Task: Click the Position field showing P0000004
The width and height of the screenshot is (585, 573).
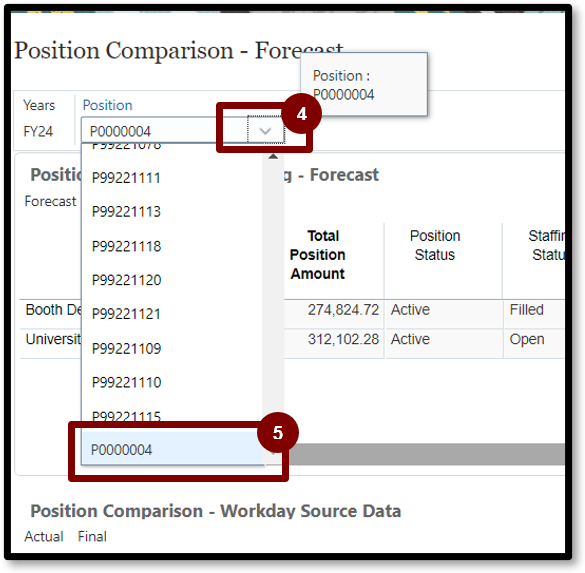Action: [165, 131]
